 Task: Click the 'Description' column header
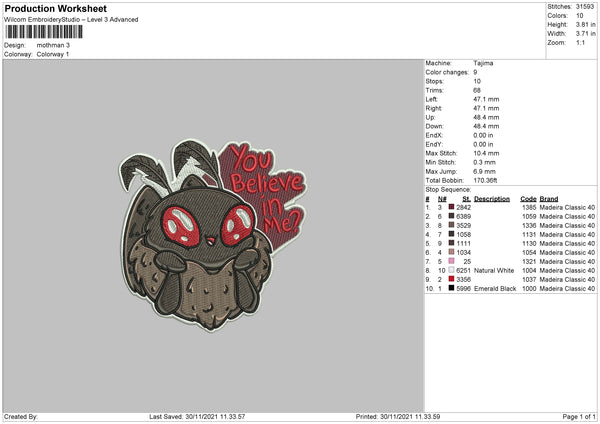[492, 199]
